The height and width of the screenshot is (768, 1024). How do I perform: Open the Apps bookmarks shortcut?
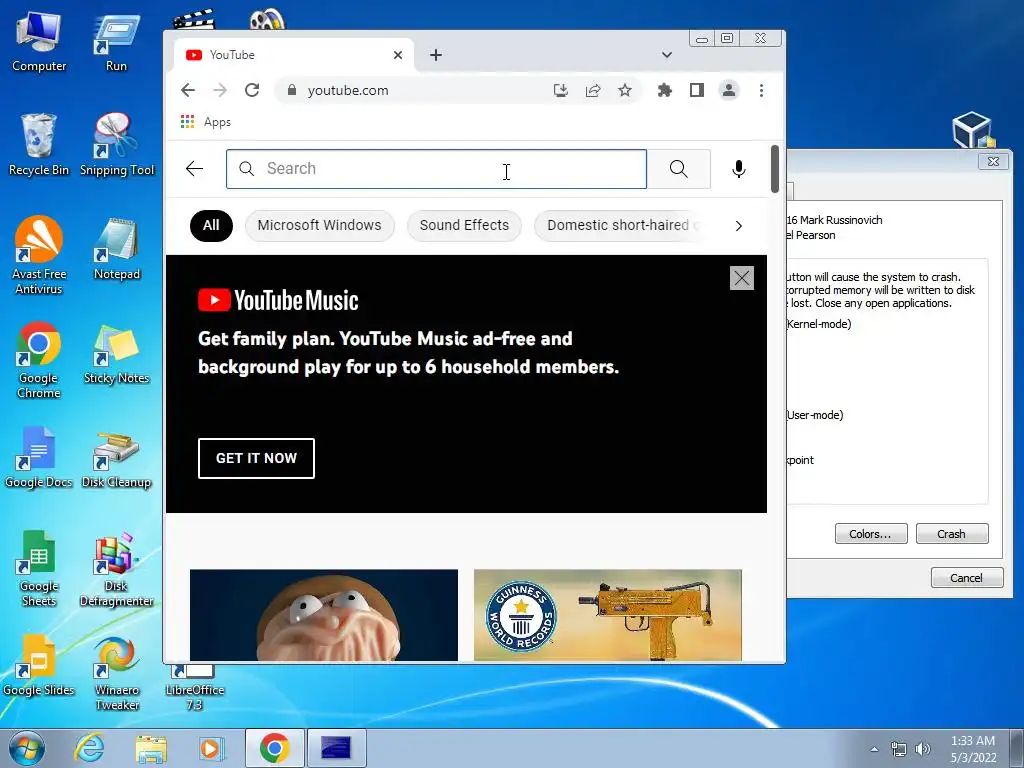206,122
